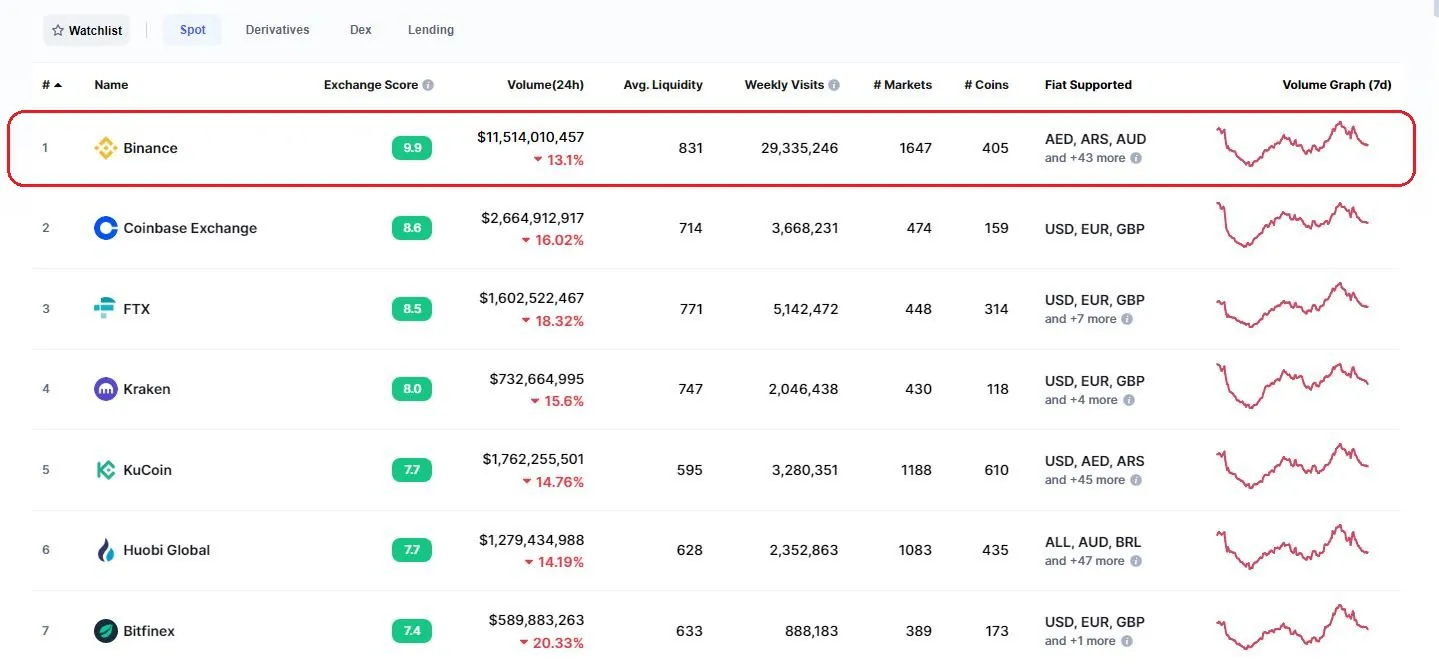Click info icon next to Bitfinex +1 more
1439x667 pixels.
point(1126,641)
